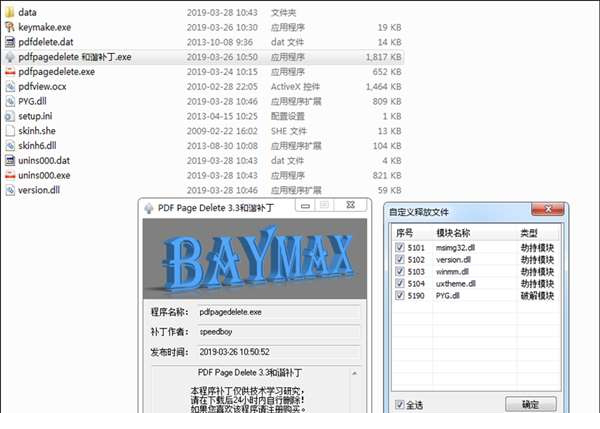Uncheck the 5101 msimg32.dll checkbox
This screenshot has width=600, height=429.
click(399, 247)
